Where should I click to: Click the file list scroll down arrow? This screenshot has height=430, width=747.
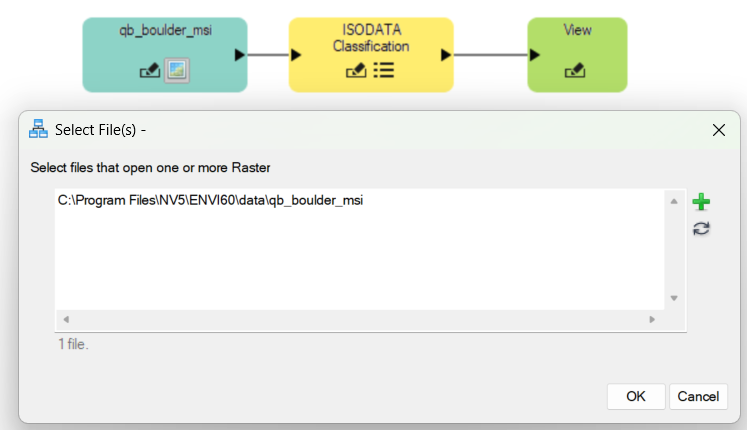[x=673, y=298]
